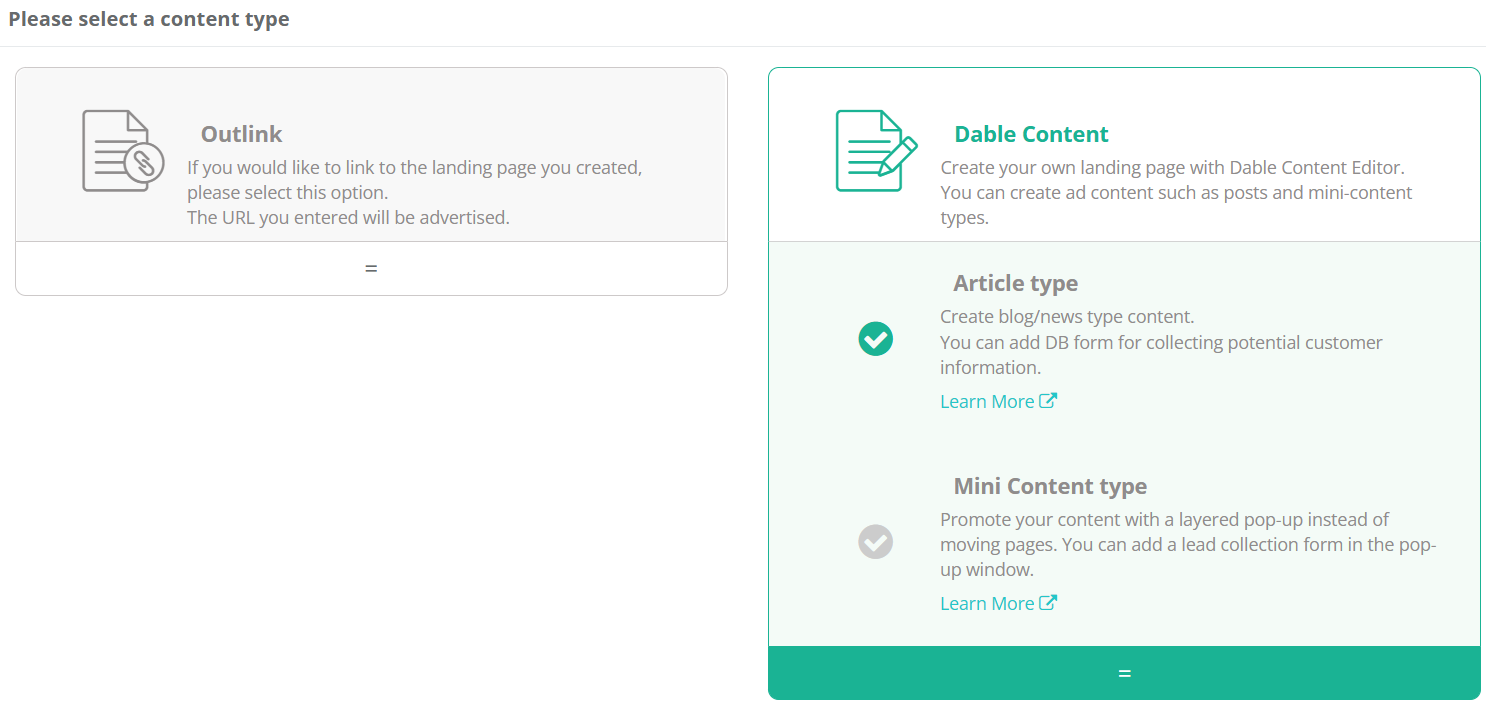Image resolution: width=1486 pixels, height=712 pixels.
Task: Click the 'Please select a content type' heading
Action: (149, 19)
